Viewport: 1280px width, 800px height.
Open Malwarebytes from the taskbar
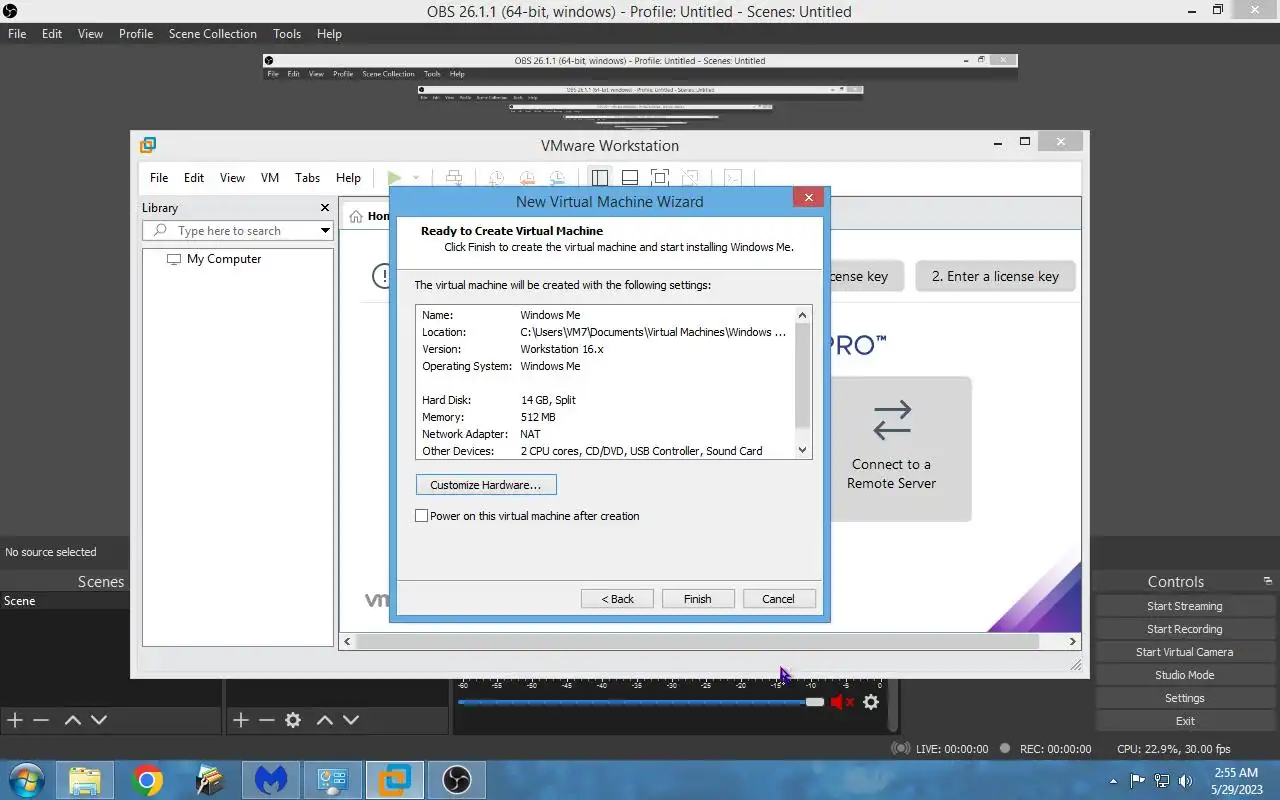coord(271,780)
